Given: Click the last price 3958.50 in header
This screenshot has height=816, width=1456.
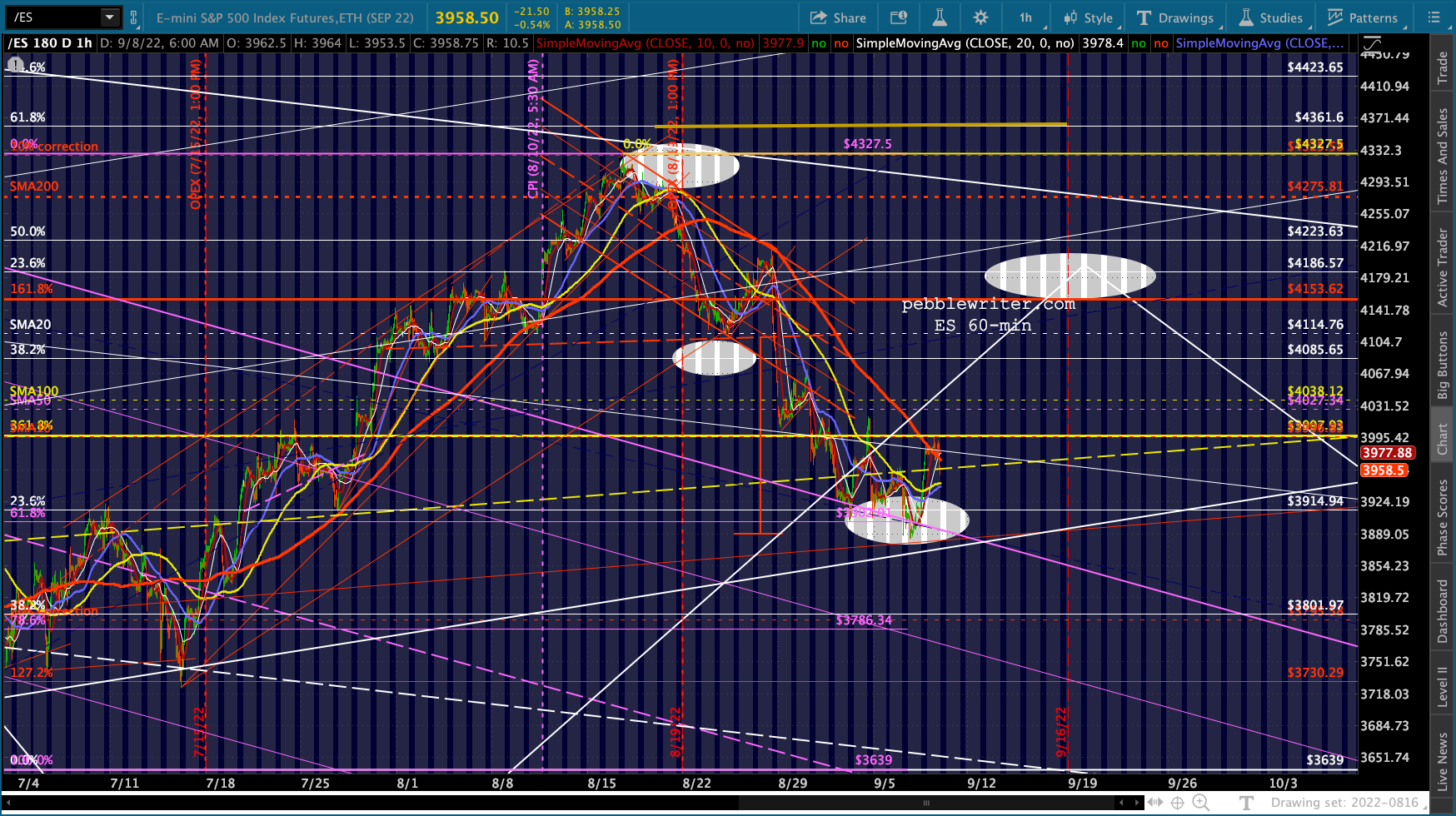Looking at the screenshot, I should tap(466, 17).
